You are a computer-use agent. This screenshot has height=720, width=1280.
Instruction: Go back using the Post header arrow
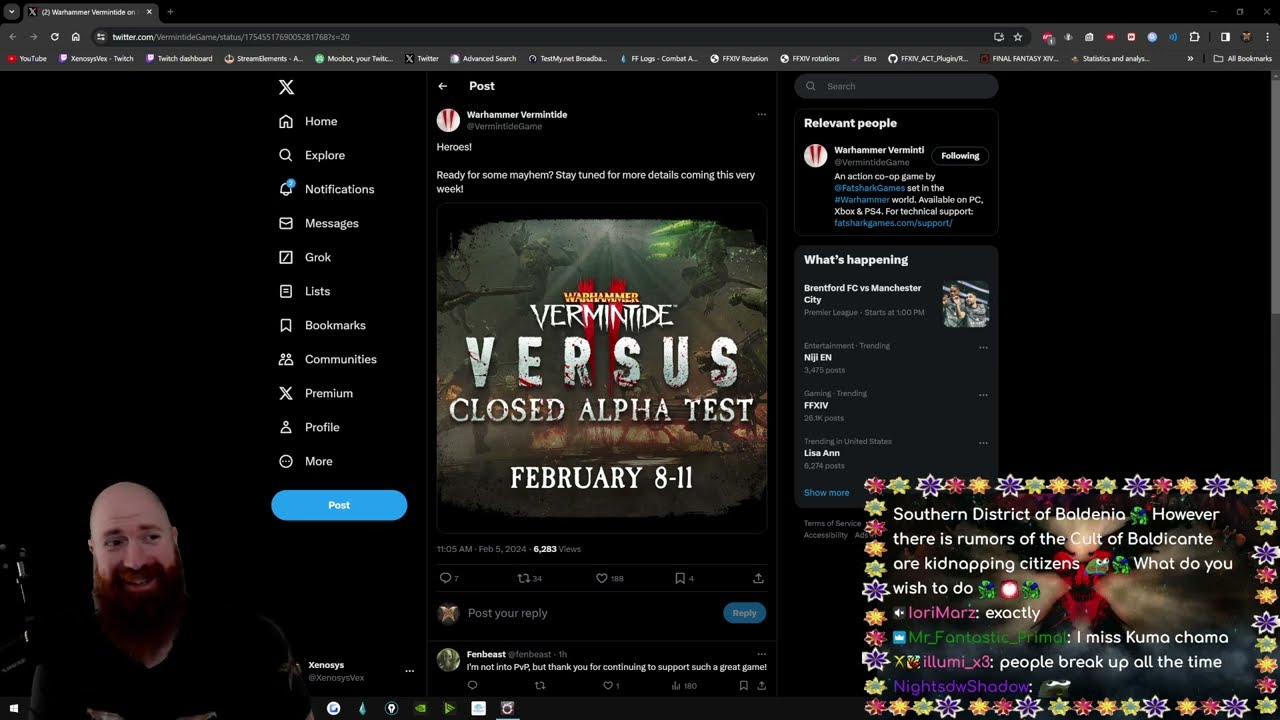(x=442, y=86)
